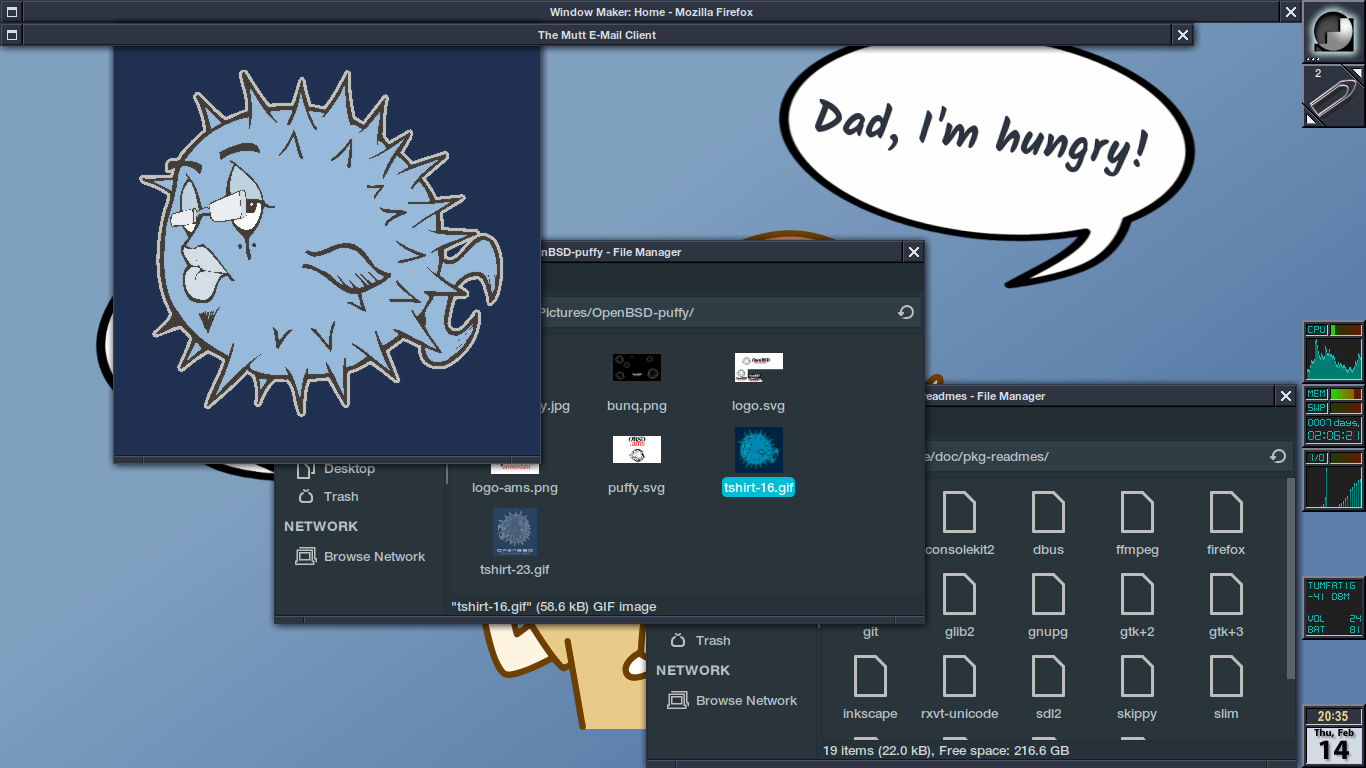Select the skippy file icon
Image resolution: width=1366 pixels, height=768 pixels.
1137,676
